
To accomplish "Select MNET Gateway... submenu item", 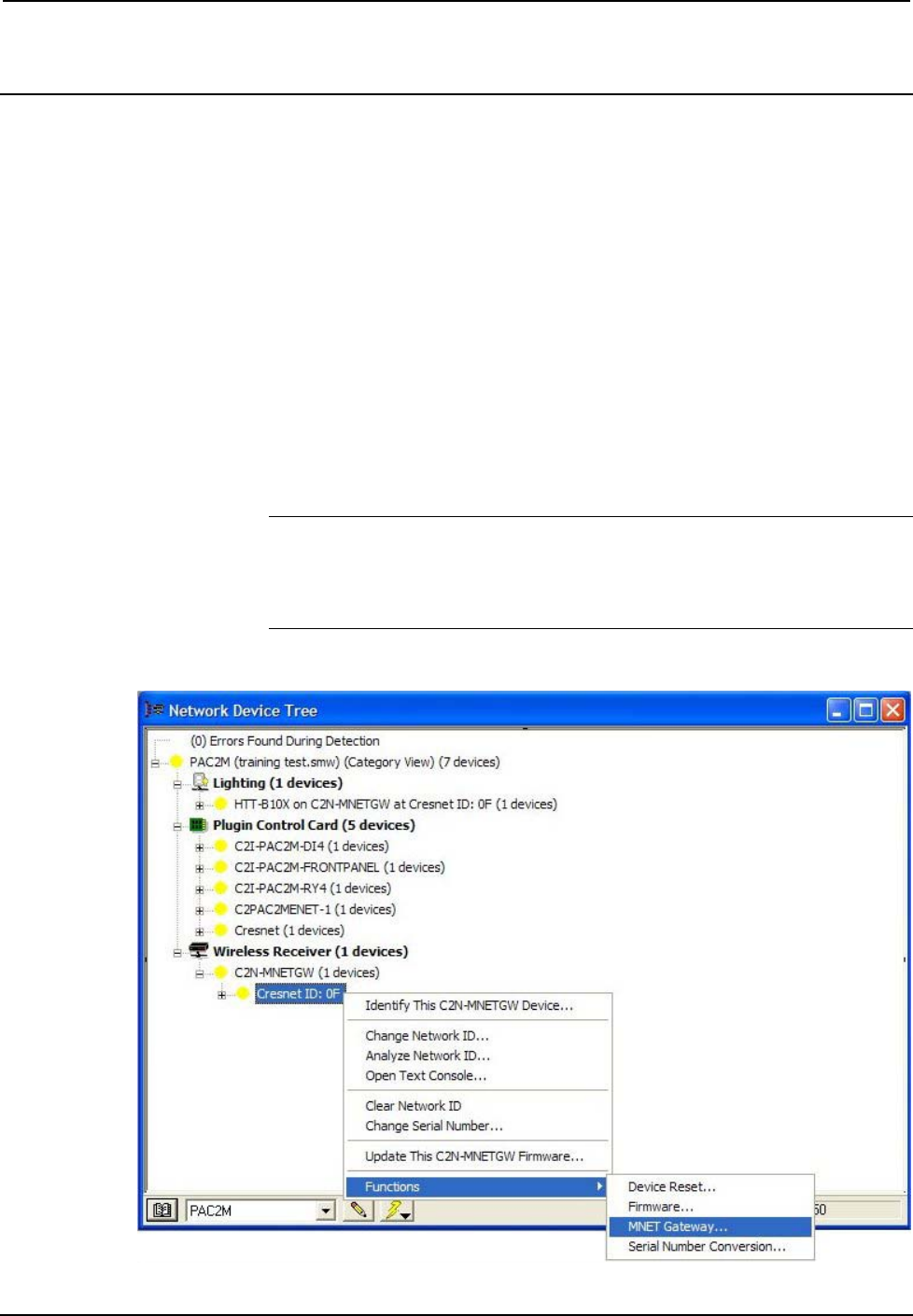I will pos(710,1227).
